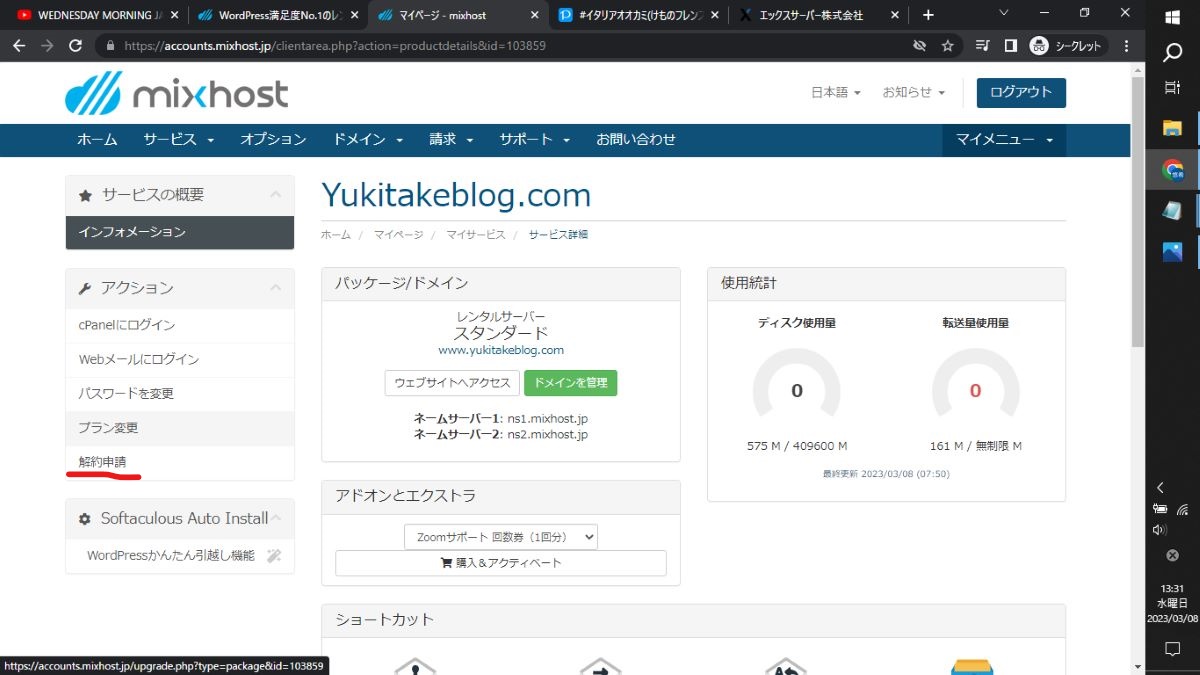Screen dimensions: 1200x675
Task: Collapse the アクション panel chevron
Action: [276, 287]
